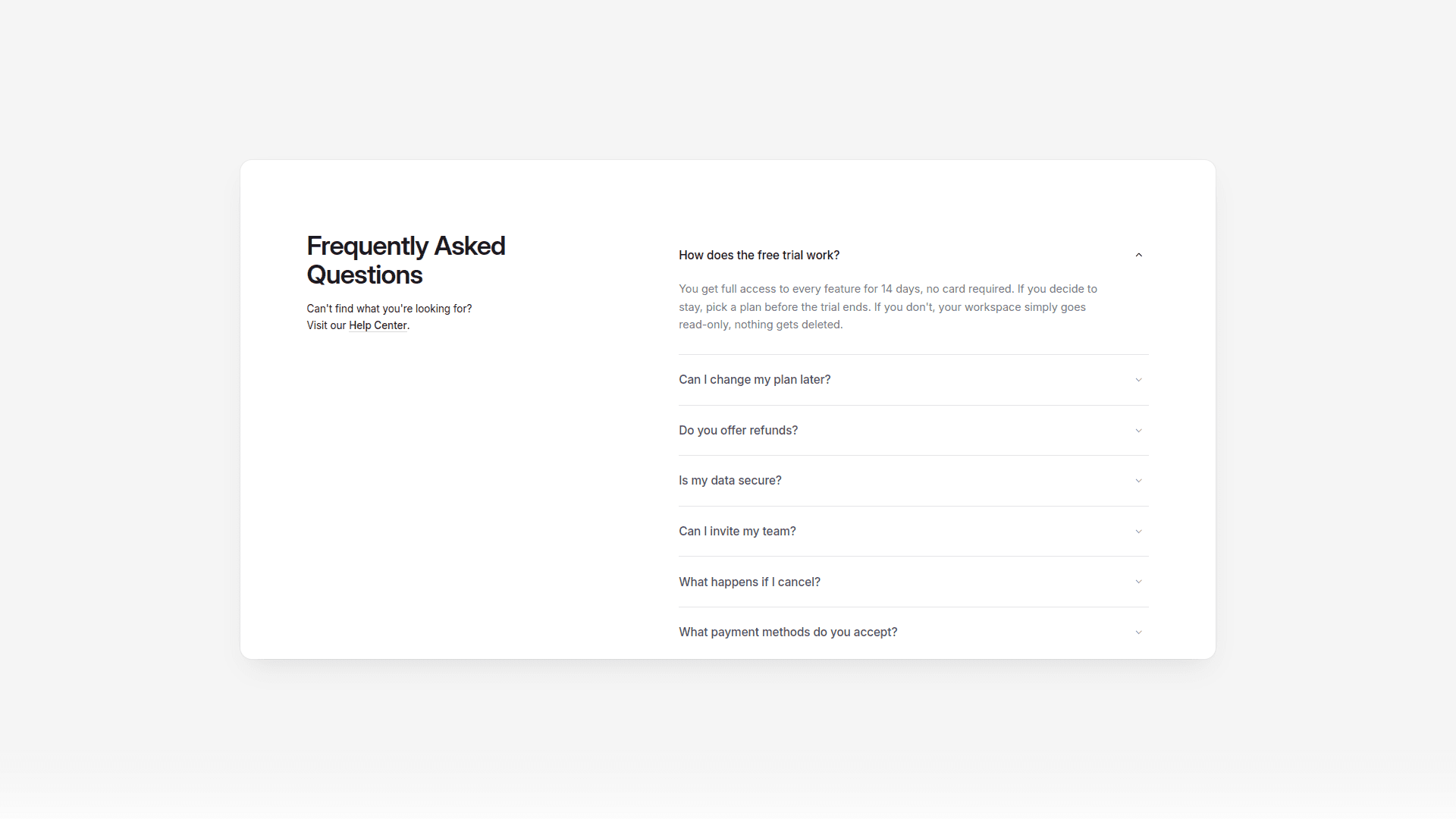Click chevron beside payment methods question
Viewport: 1456px width, 819px height.
tap(1138, 632)
